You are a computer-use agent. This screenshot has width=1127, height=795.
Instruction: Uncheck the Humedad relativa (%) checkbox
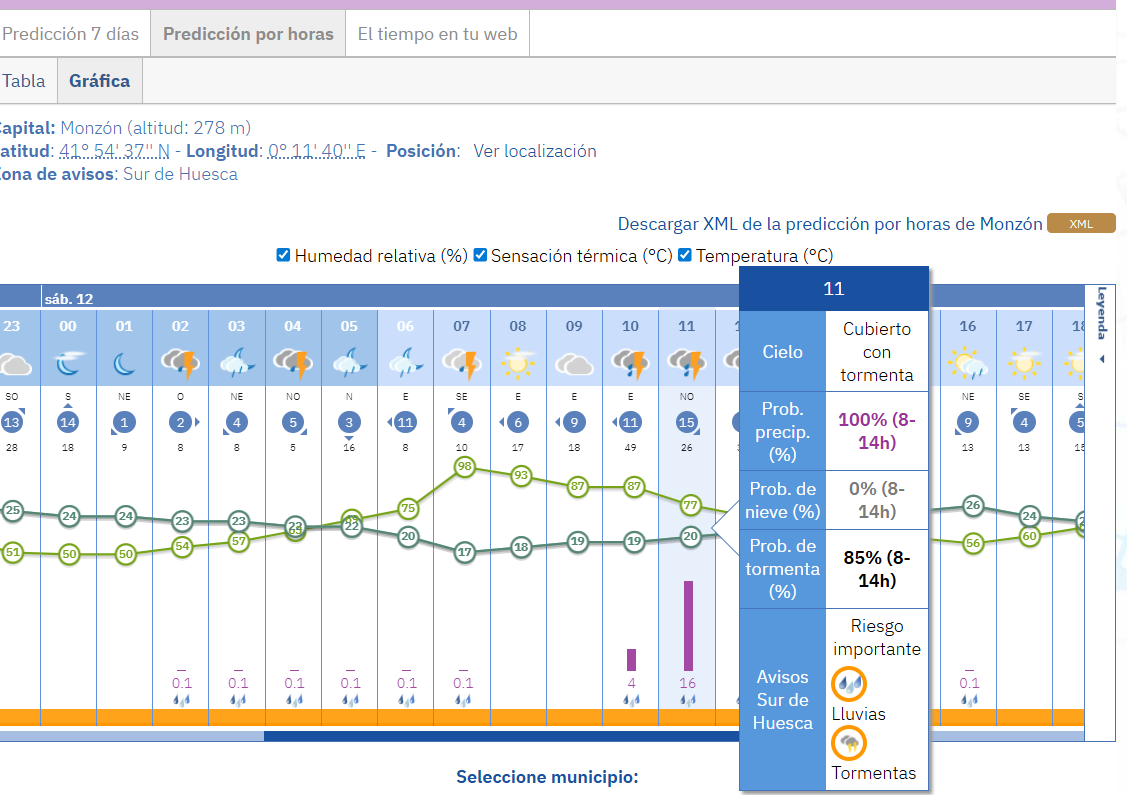point(283,255)
